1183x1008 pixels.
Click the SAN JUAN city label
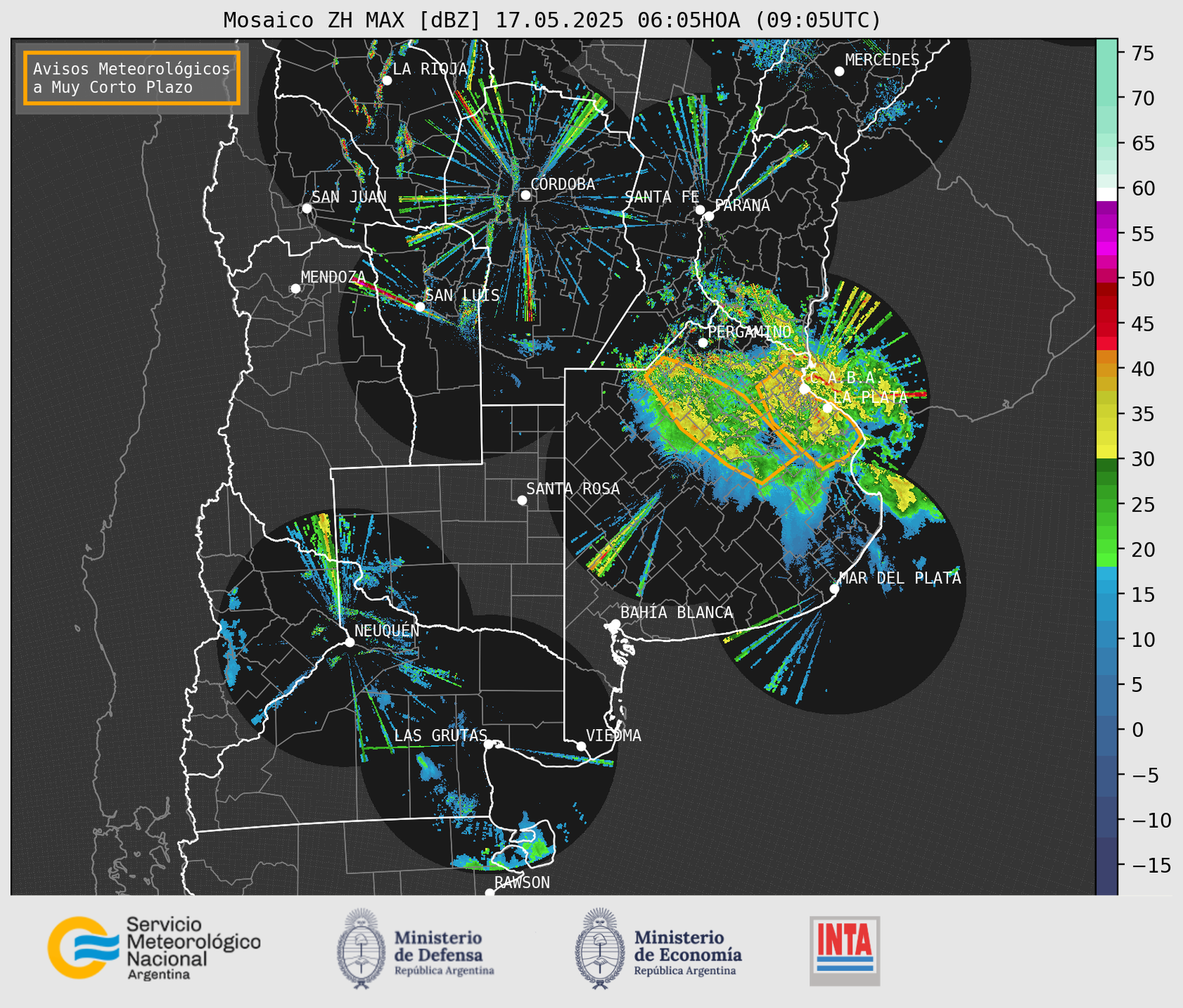click(x=349, y=197)
